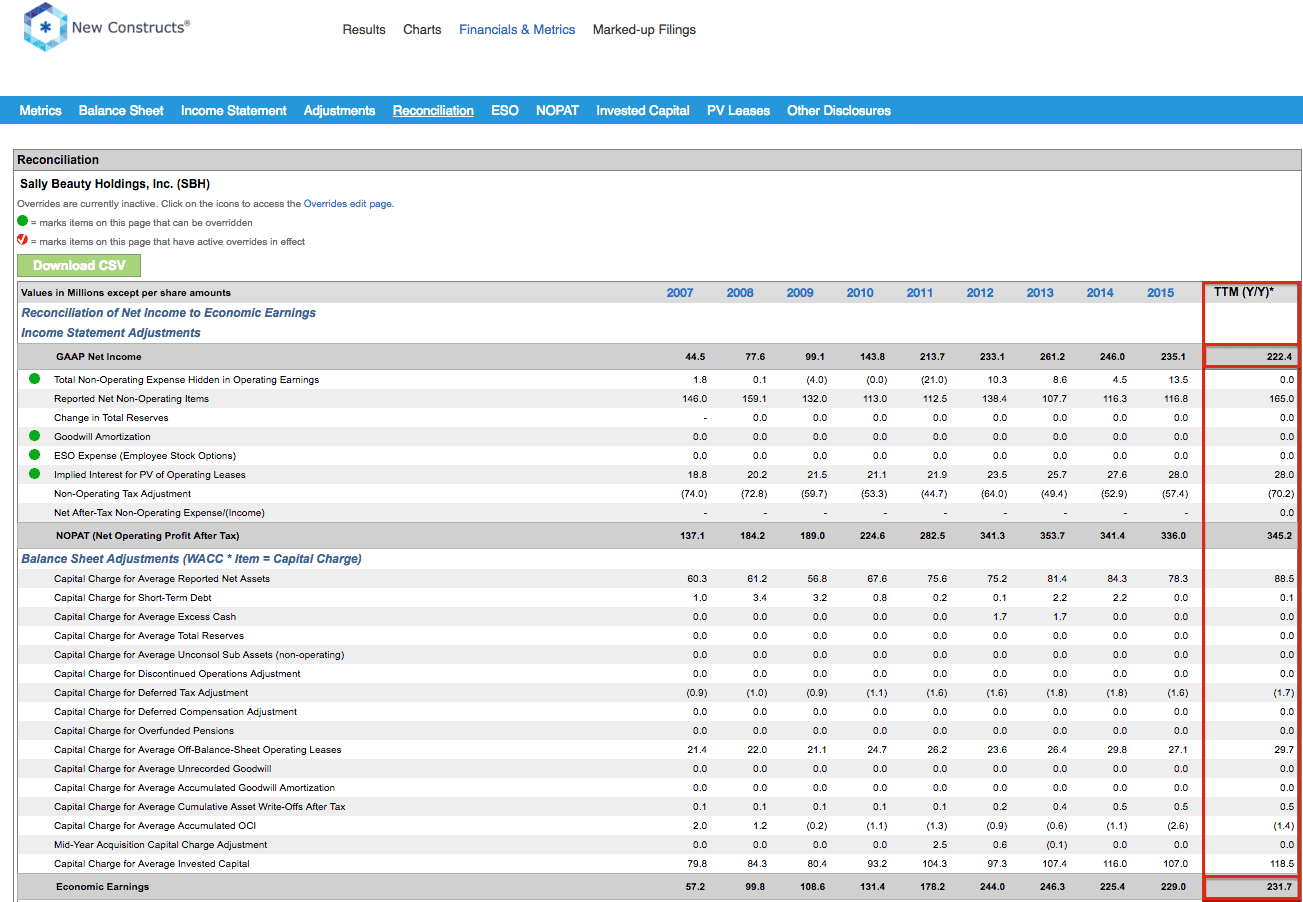Click the TTM (Y/Y)* column header
This screenshot has height=902, width=1303.
(1243, 293)
